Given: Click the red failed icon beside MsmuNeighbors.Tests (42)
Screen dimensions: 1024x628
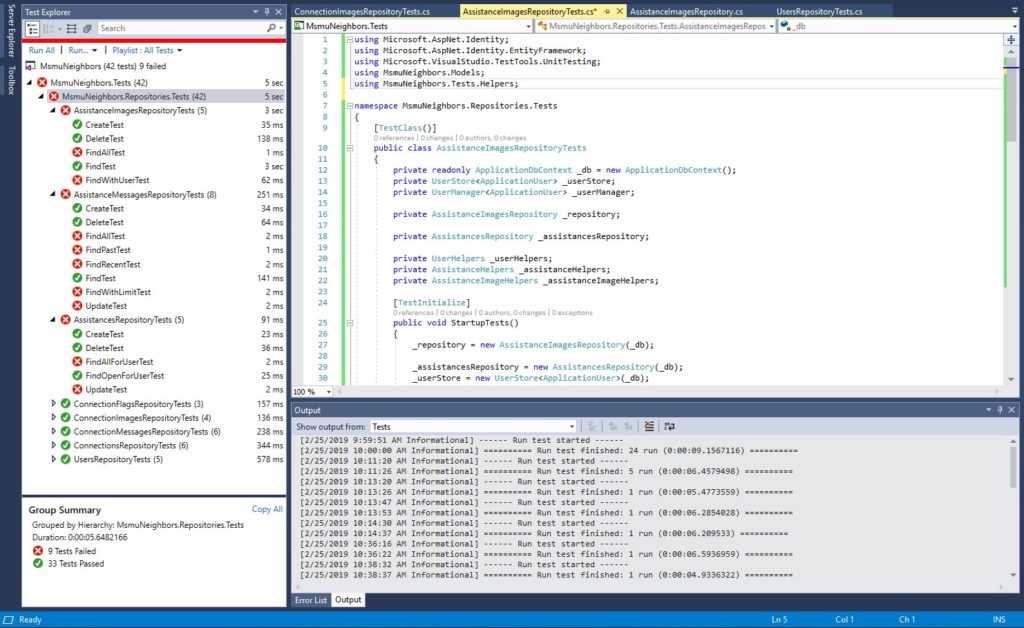Looking at the screenshot, I should click(x=42, y=82).
